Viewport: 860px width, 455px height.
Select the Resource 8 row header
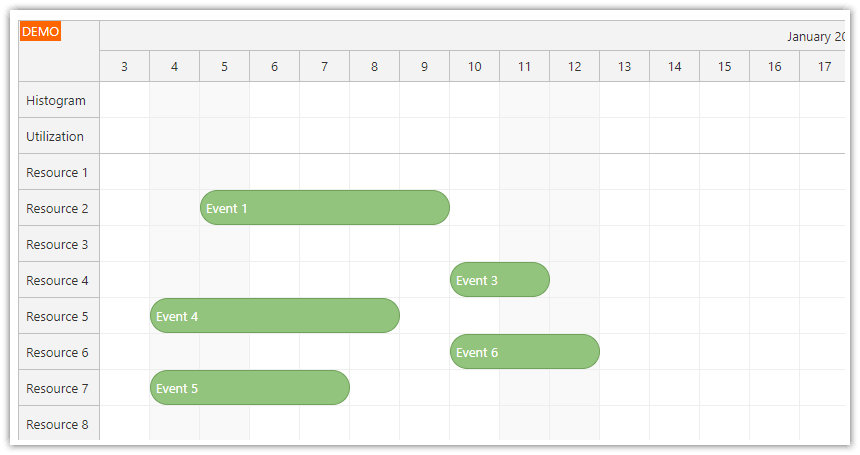58,425
